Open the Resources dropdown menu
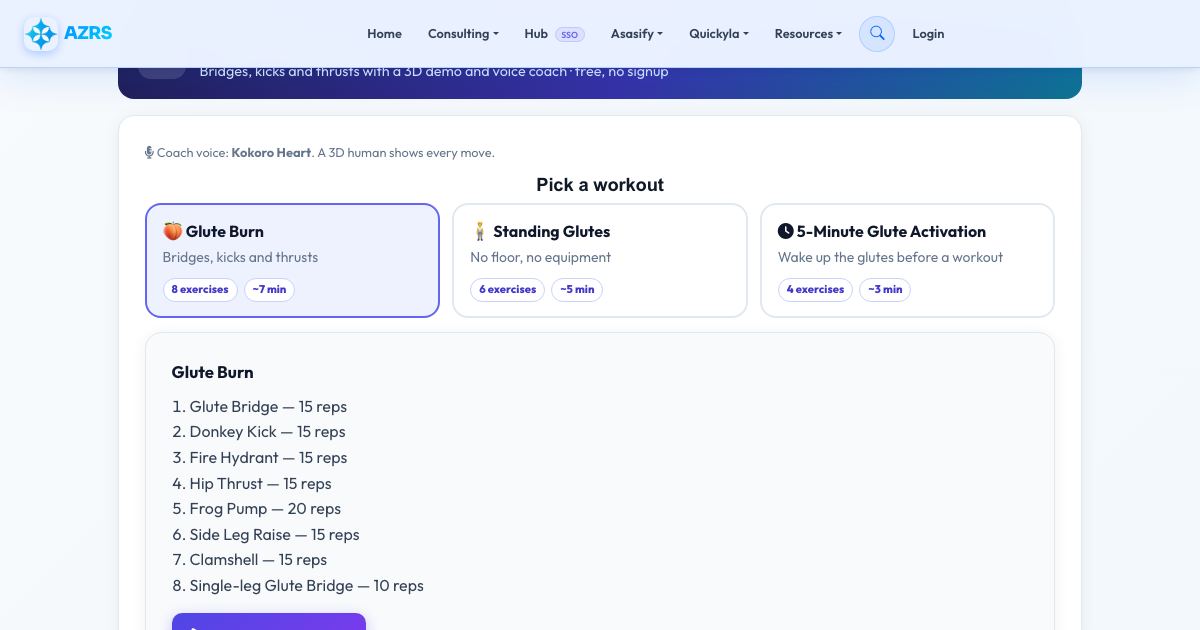The width and height of the screenshot is (1200, 630). [808, 34]
